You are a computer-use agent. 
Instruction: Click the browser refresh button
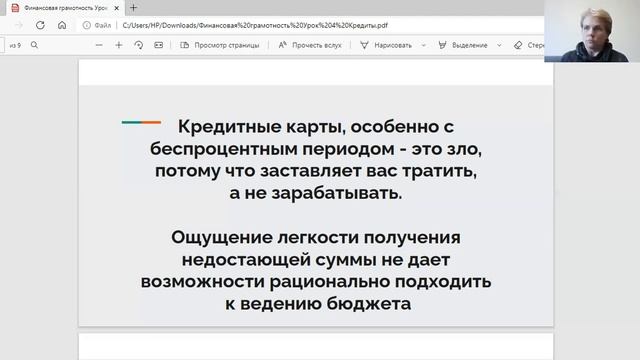40,25
